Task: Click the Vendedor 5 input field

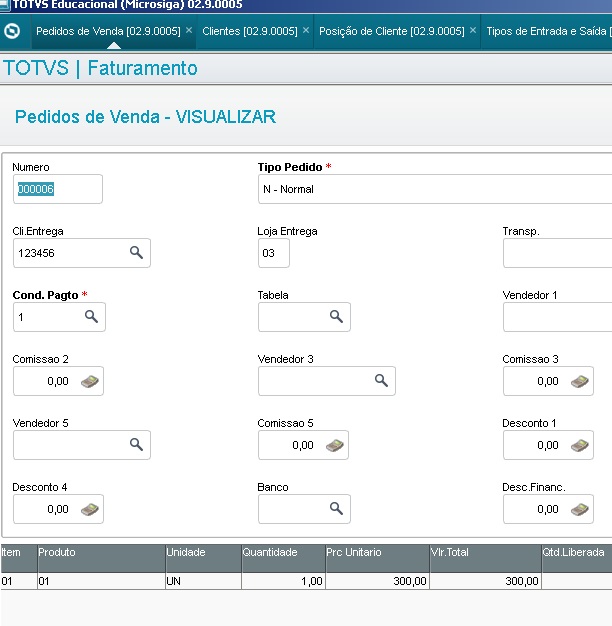Action: click(82, 444)
